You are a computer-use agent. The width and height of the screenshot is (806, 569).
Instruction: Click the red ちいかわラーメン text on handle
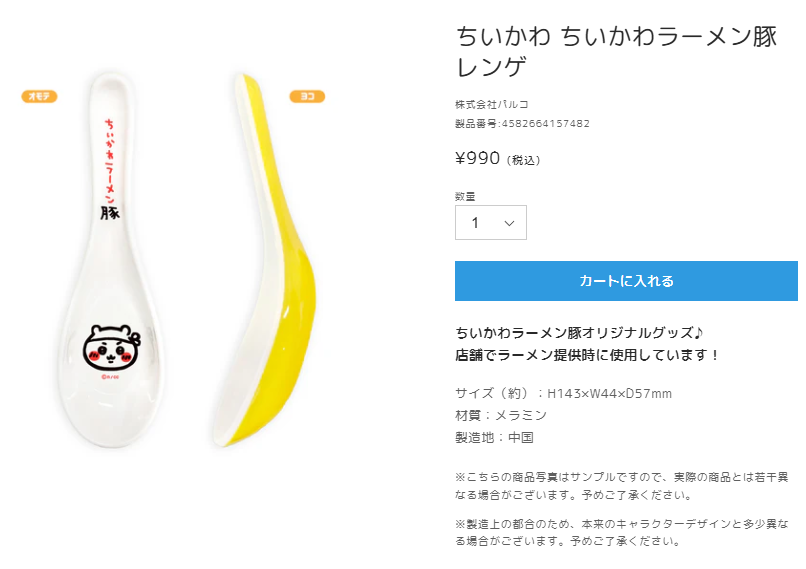pos(109,161)
